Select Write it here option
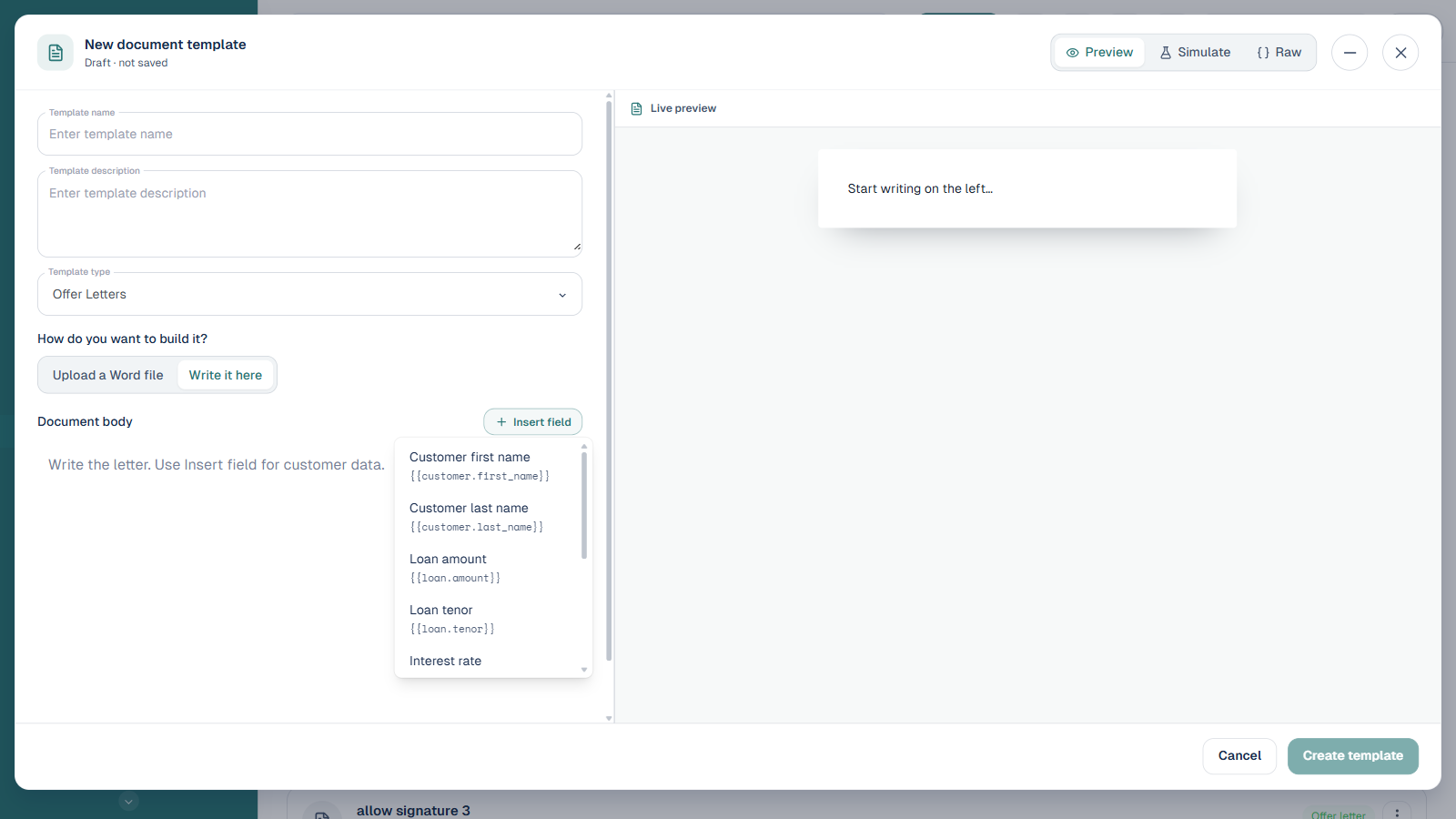Screen dimensions: 1456x819 point(226,375)
